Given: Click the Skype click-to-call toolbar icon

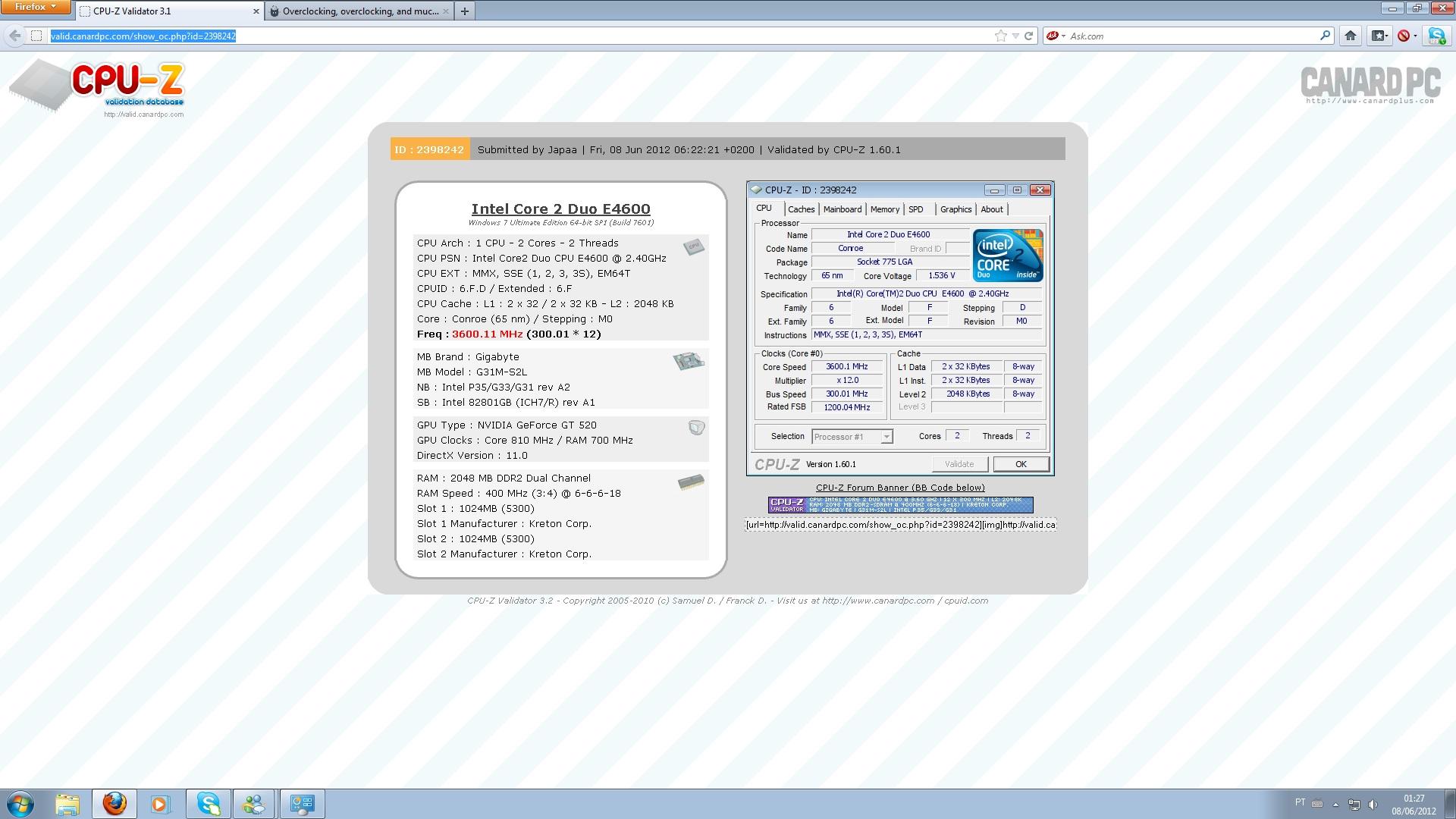Looking at the screenshot, I should (x=1436, y=36).
